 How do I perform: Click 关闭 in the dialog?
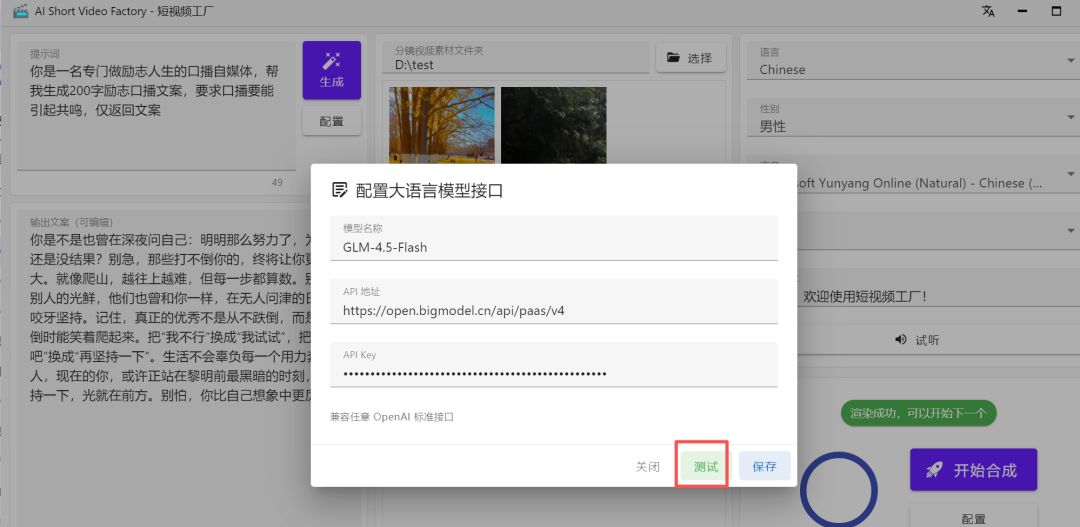click(x=647, y=466)
